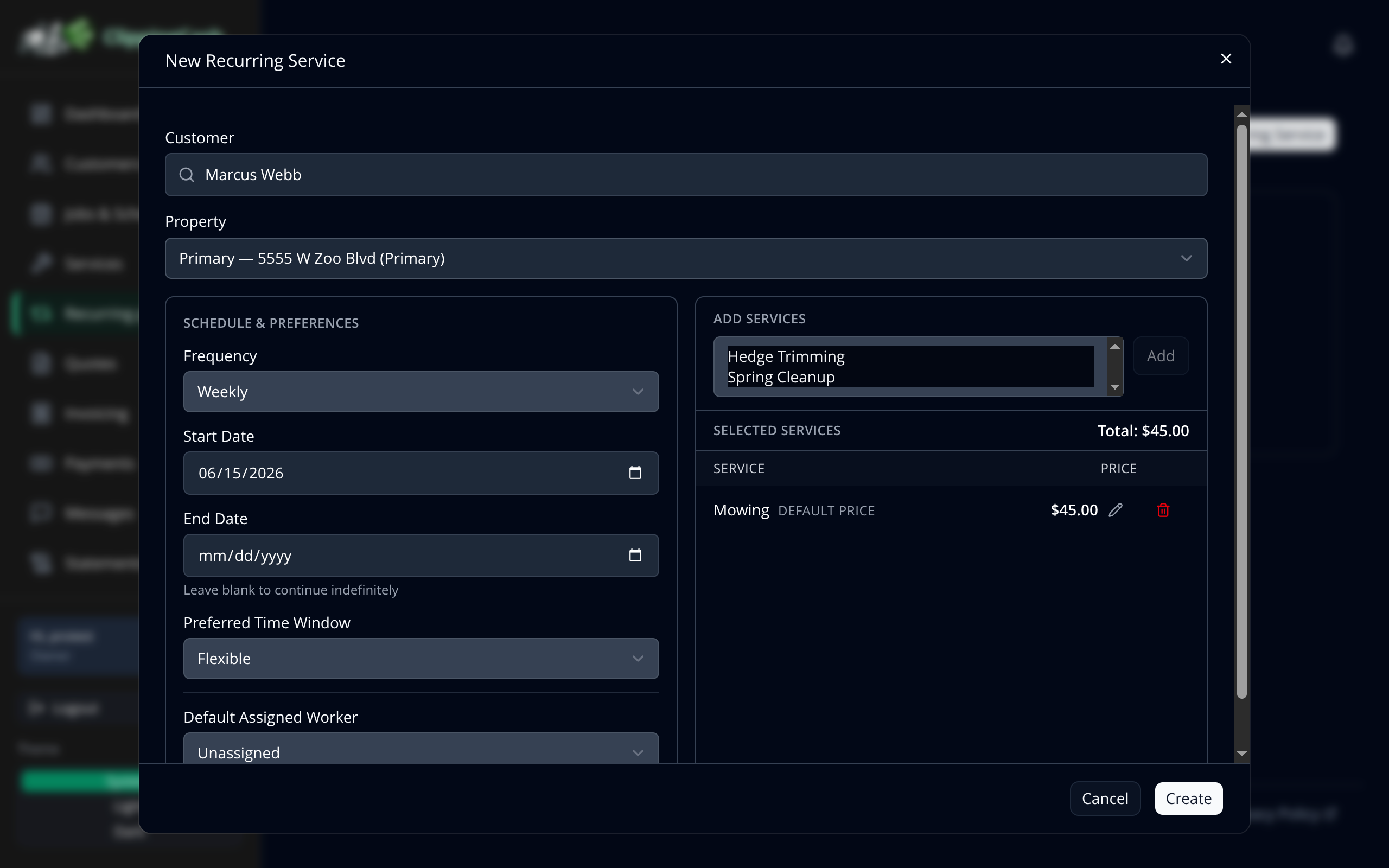This screenshot has height=868, width=1389.
Task: Click the dialog scrollbar up arrow
Action: point(1241,114)
